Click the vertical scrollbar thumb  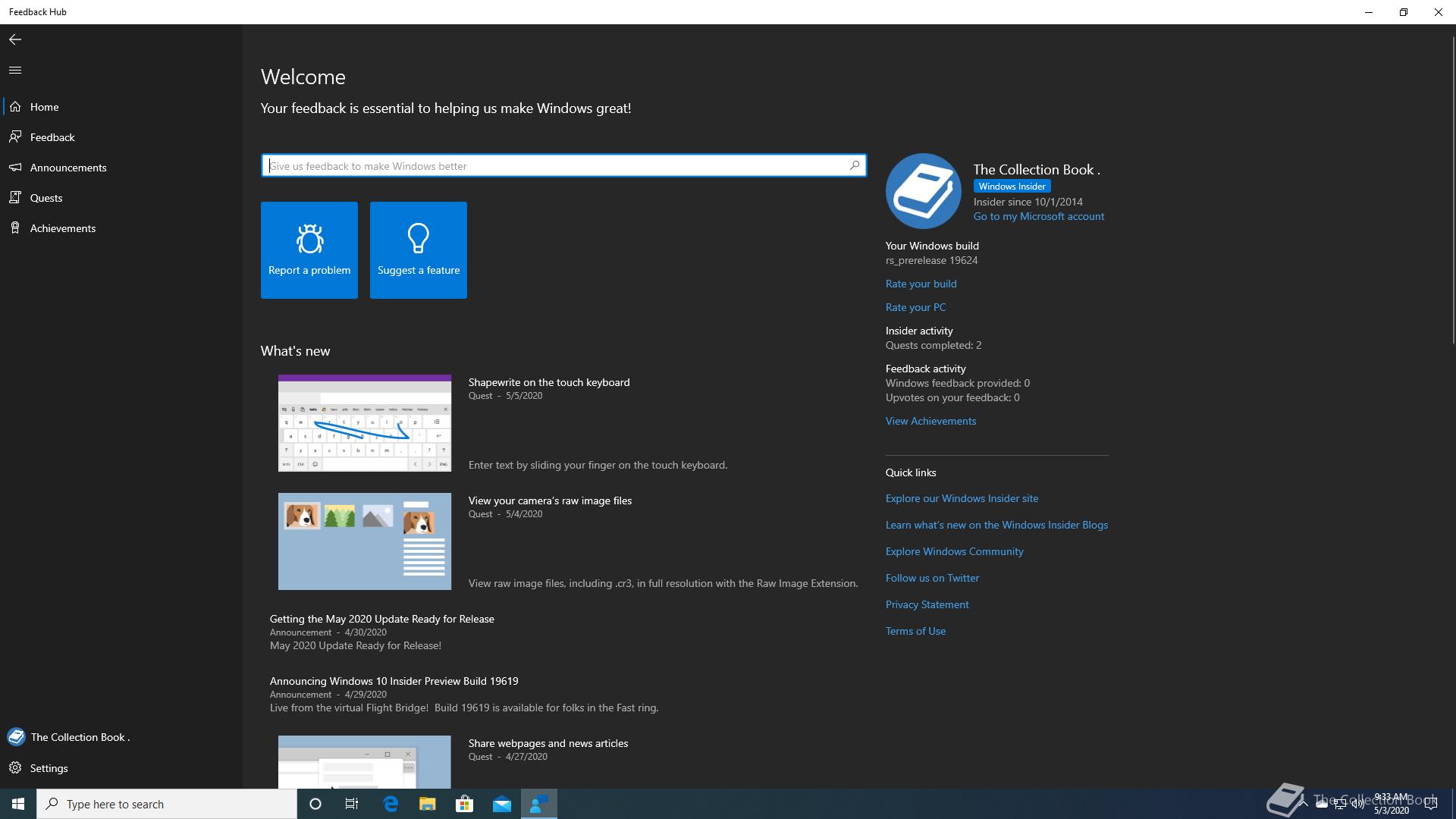click(1452, 190)
